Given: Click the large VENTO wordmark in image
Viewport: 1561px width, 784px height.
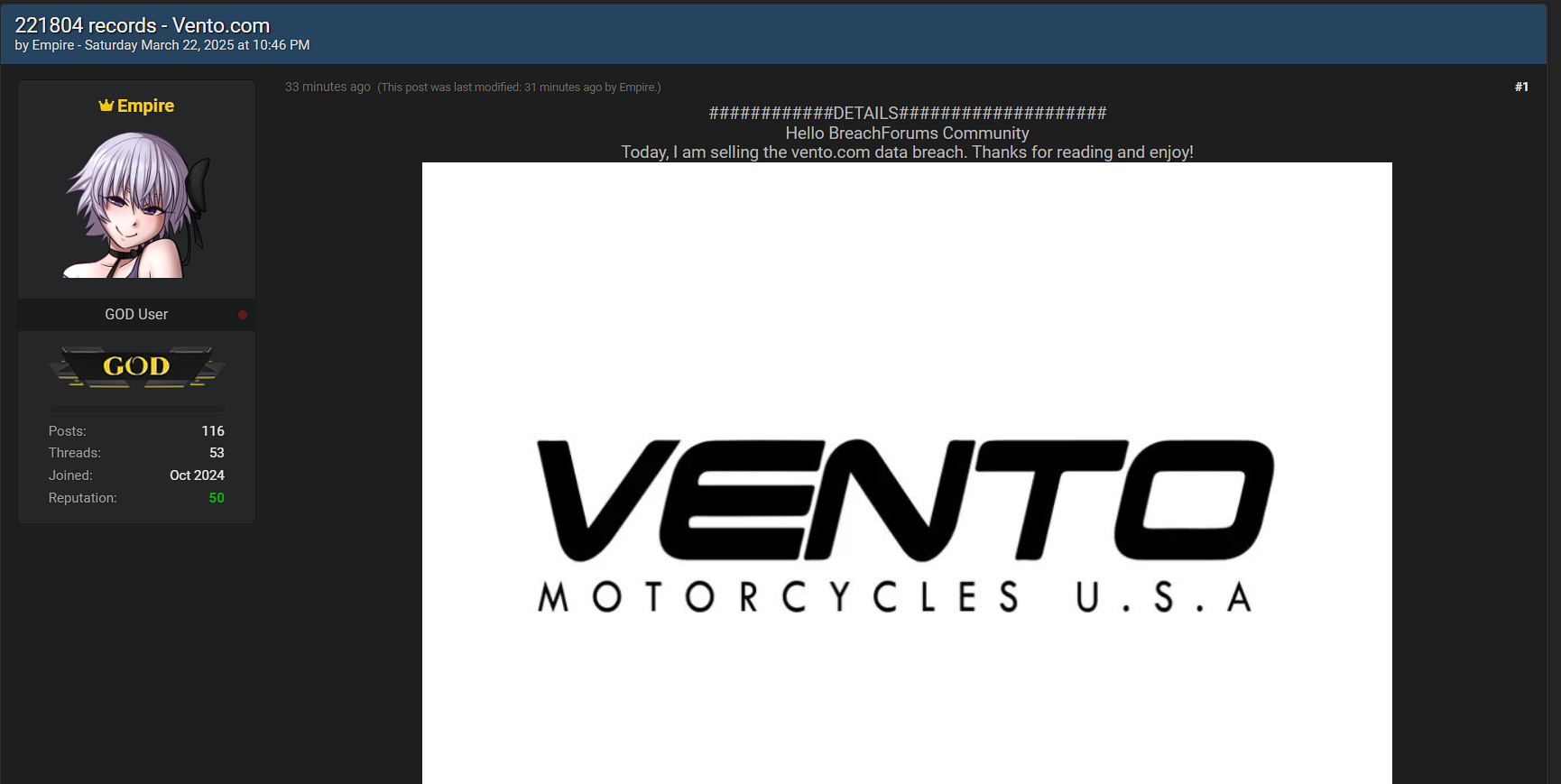Looking at the screenshot, I should coord(905,500).
